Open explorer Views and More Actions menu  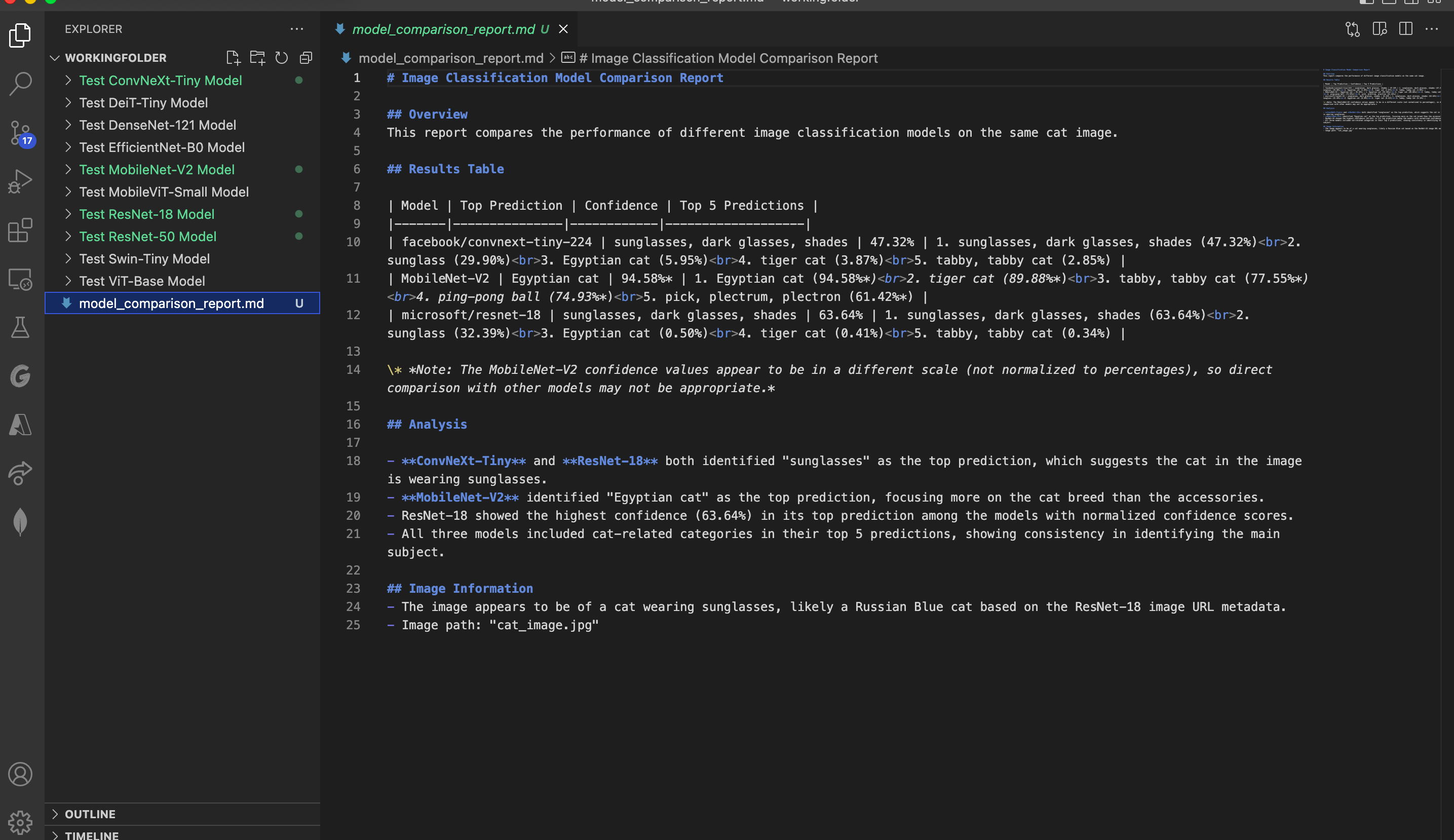tap(296, 29)
